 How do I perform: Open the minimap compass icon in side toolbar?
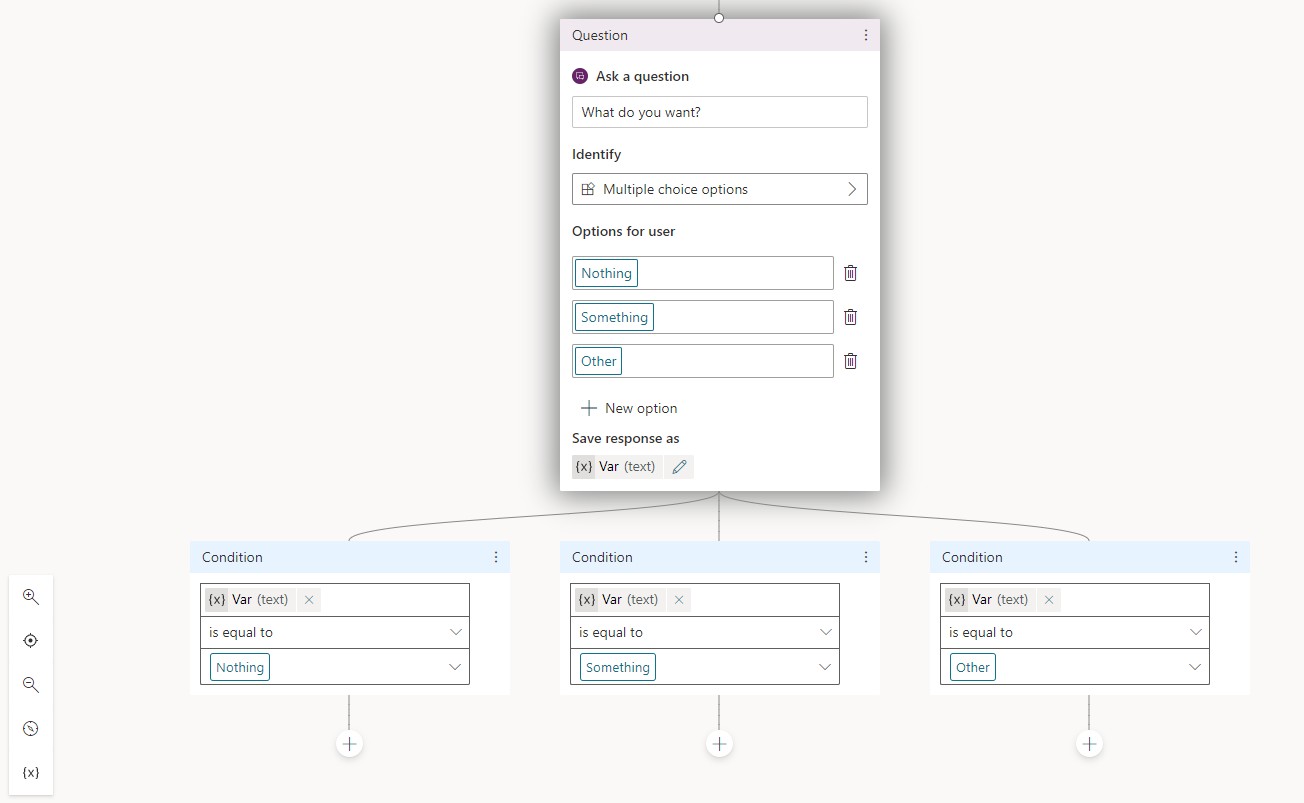31,729
